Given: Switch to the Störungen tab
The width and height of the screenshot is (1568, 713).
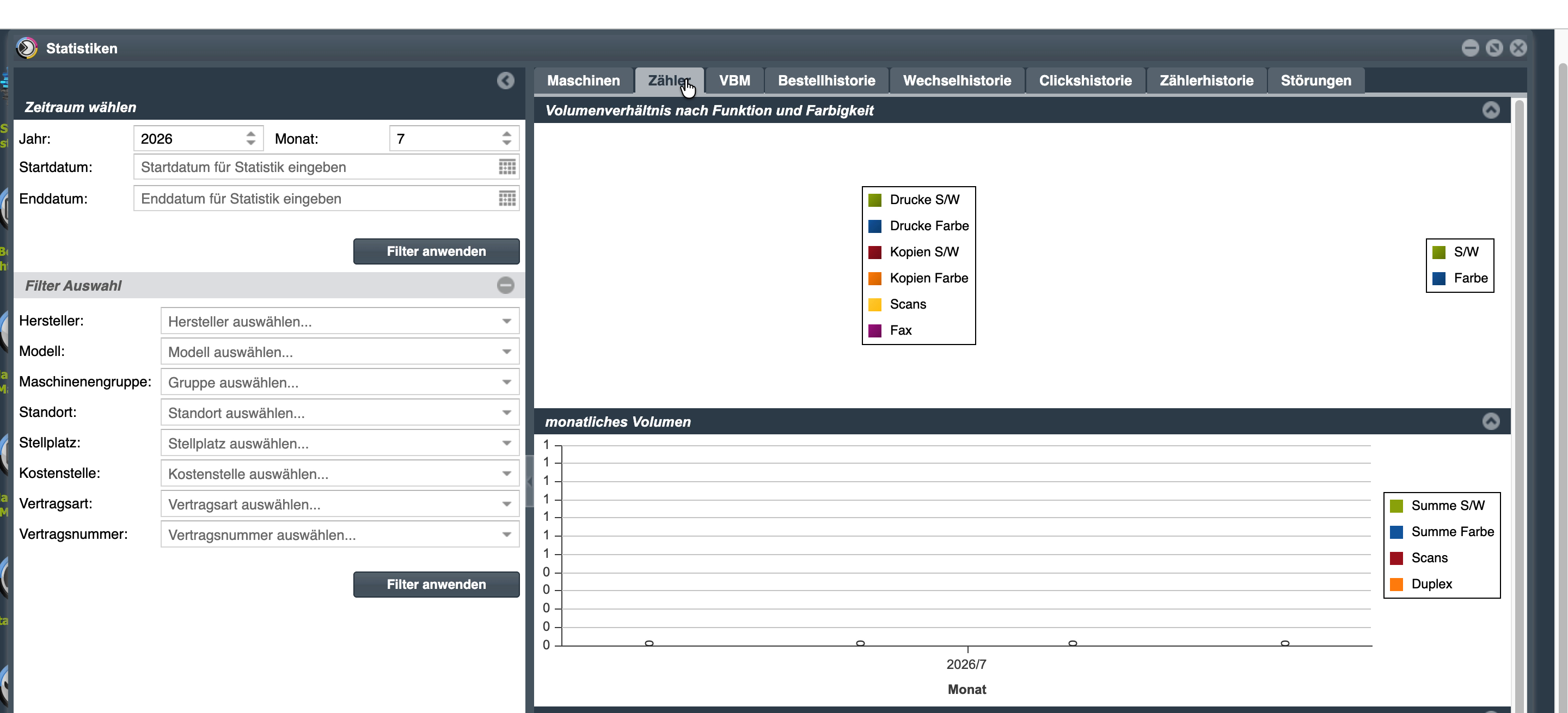Looking at the screenshot, I should [1315, 81].
